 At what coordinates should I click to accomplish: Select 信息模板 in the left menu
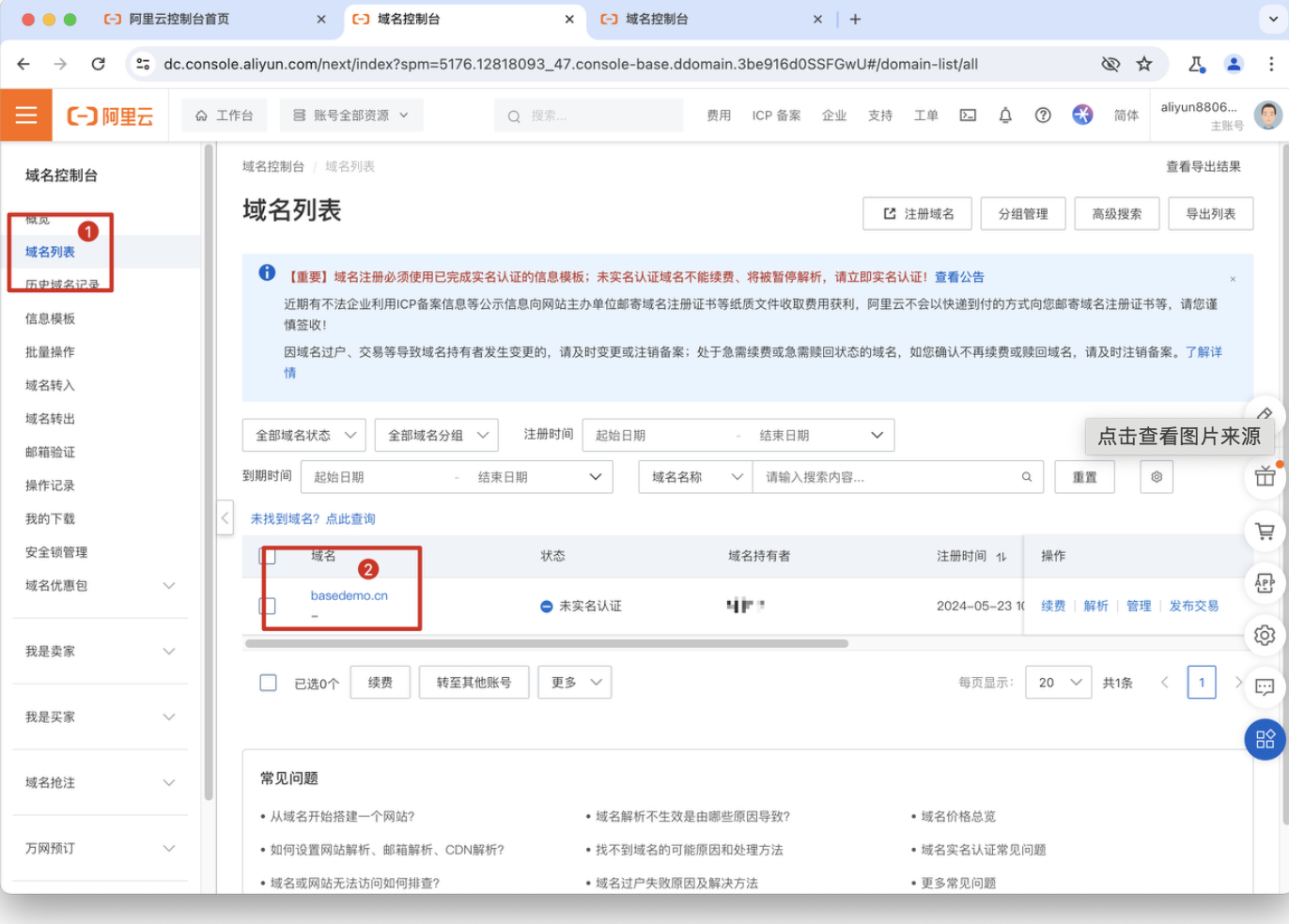coord(51,319)
